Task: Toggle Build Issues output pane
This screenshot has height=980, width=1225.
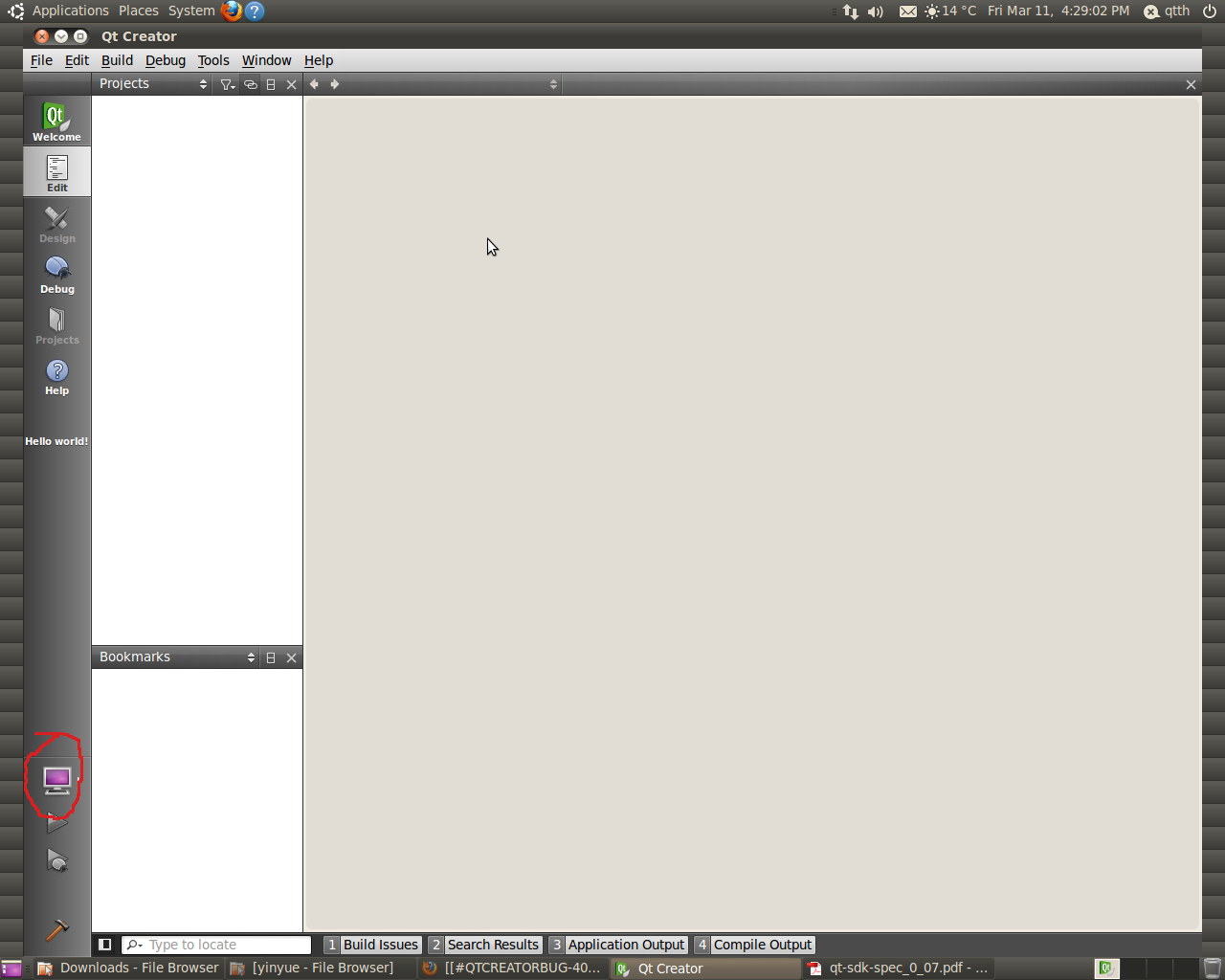Action: (x=372, y=945)
